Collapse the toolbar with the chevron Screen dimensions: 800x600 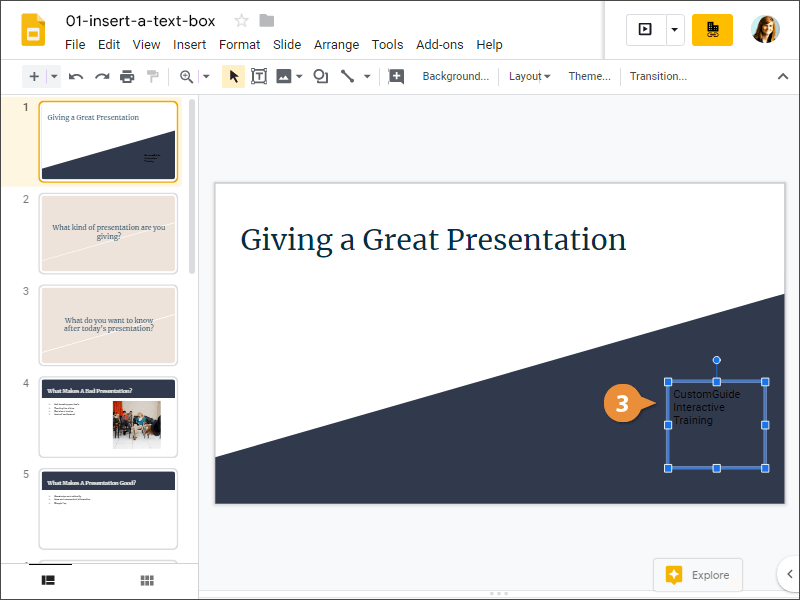click(x=781, y=76)
